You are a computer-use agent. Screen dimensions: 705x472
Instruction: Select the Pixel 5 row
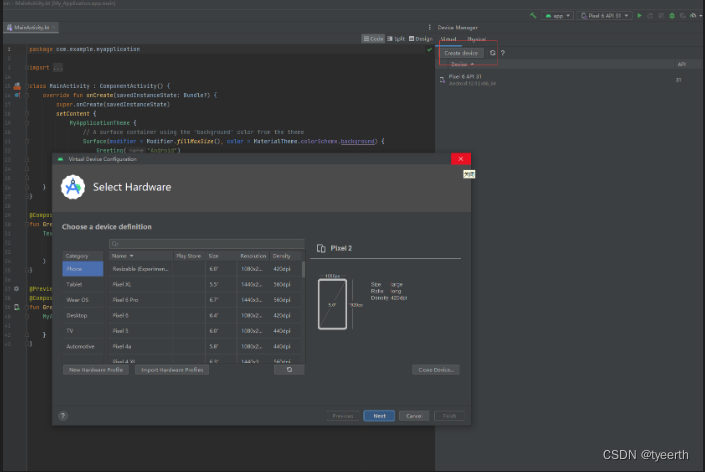pos(205,331)
